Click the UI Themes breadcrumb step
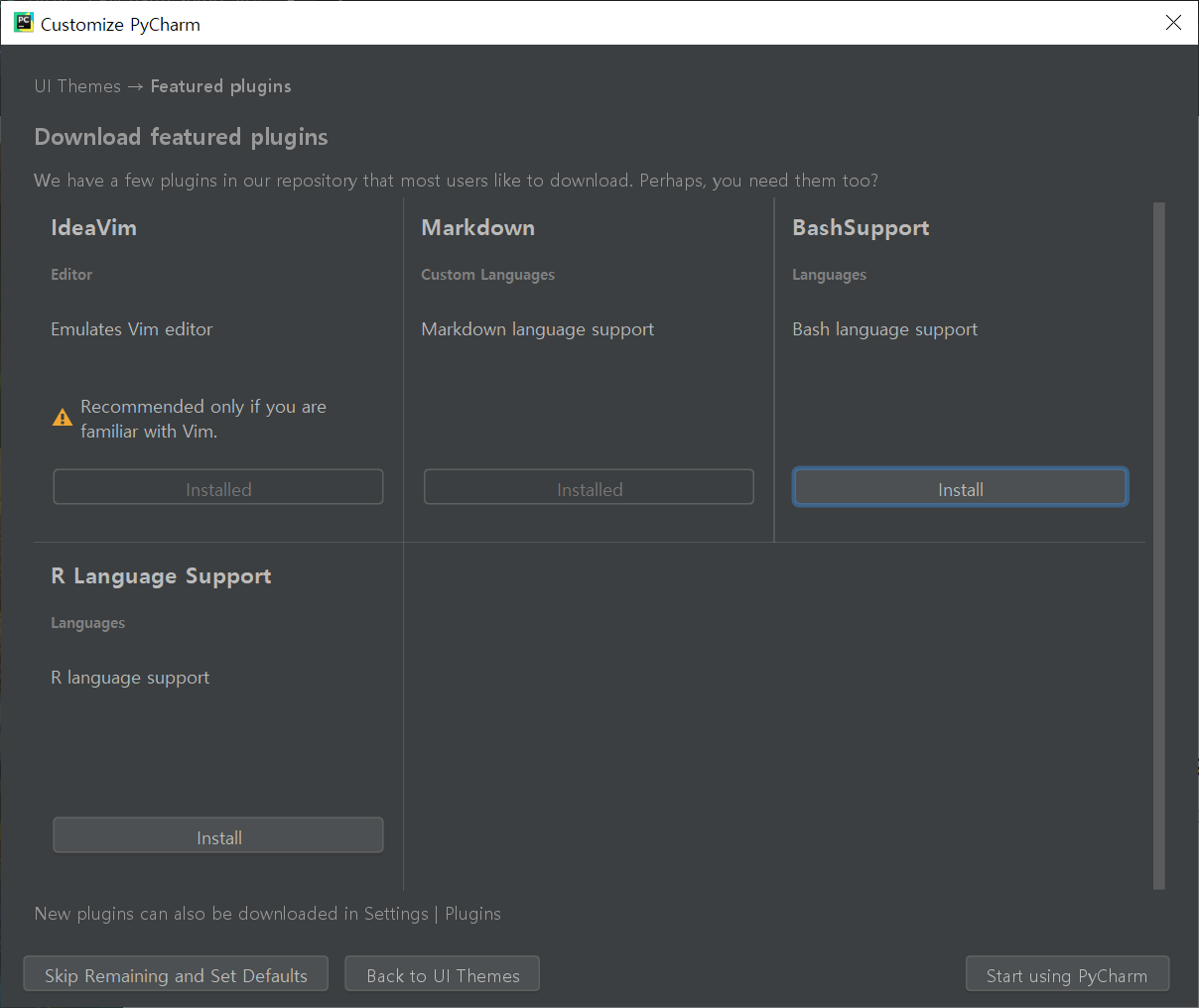Viewport: 1199px width, 1008px height. (77, 86)
